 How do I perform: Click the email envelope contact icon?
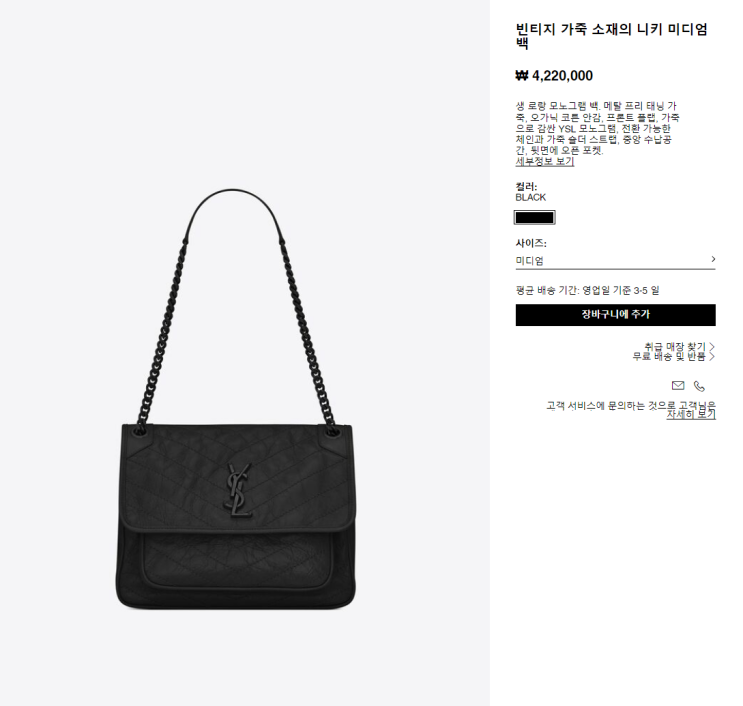(678, 385)
